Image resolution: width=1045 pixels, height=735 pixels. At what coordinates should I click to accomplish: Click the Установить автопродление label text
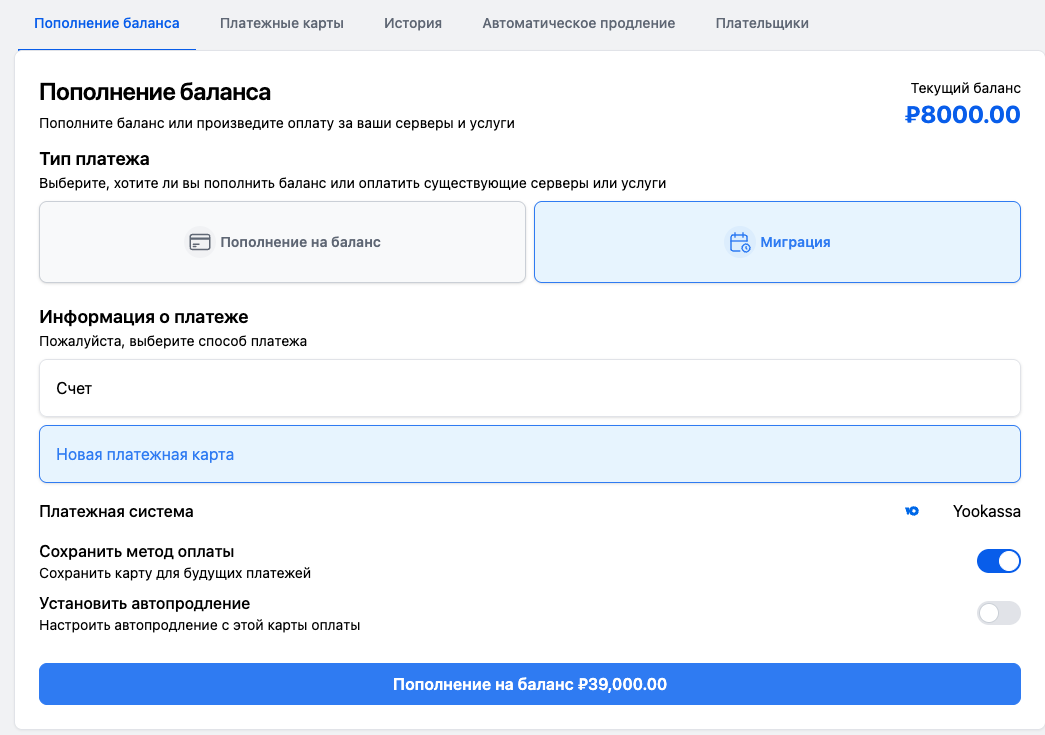pyautogui.click(x=144, y=603)
